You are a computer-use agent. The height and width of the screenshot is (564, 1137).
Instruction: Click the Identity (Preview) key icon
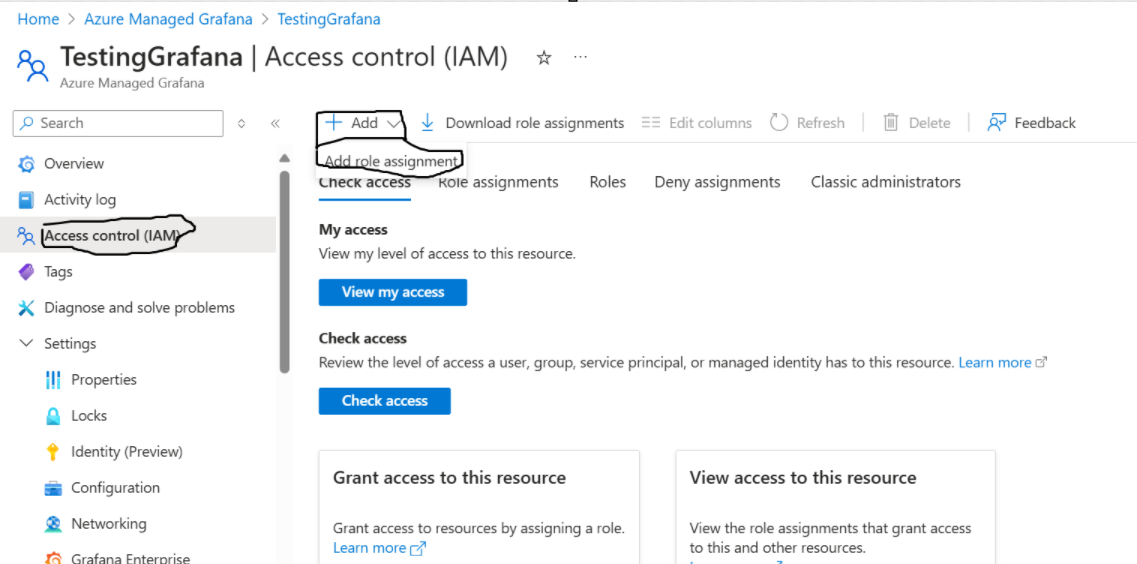52,452
